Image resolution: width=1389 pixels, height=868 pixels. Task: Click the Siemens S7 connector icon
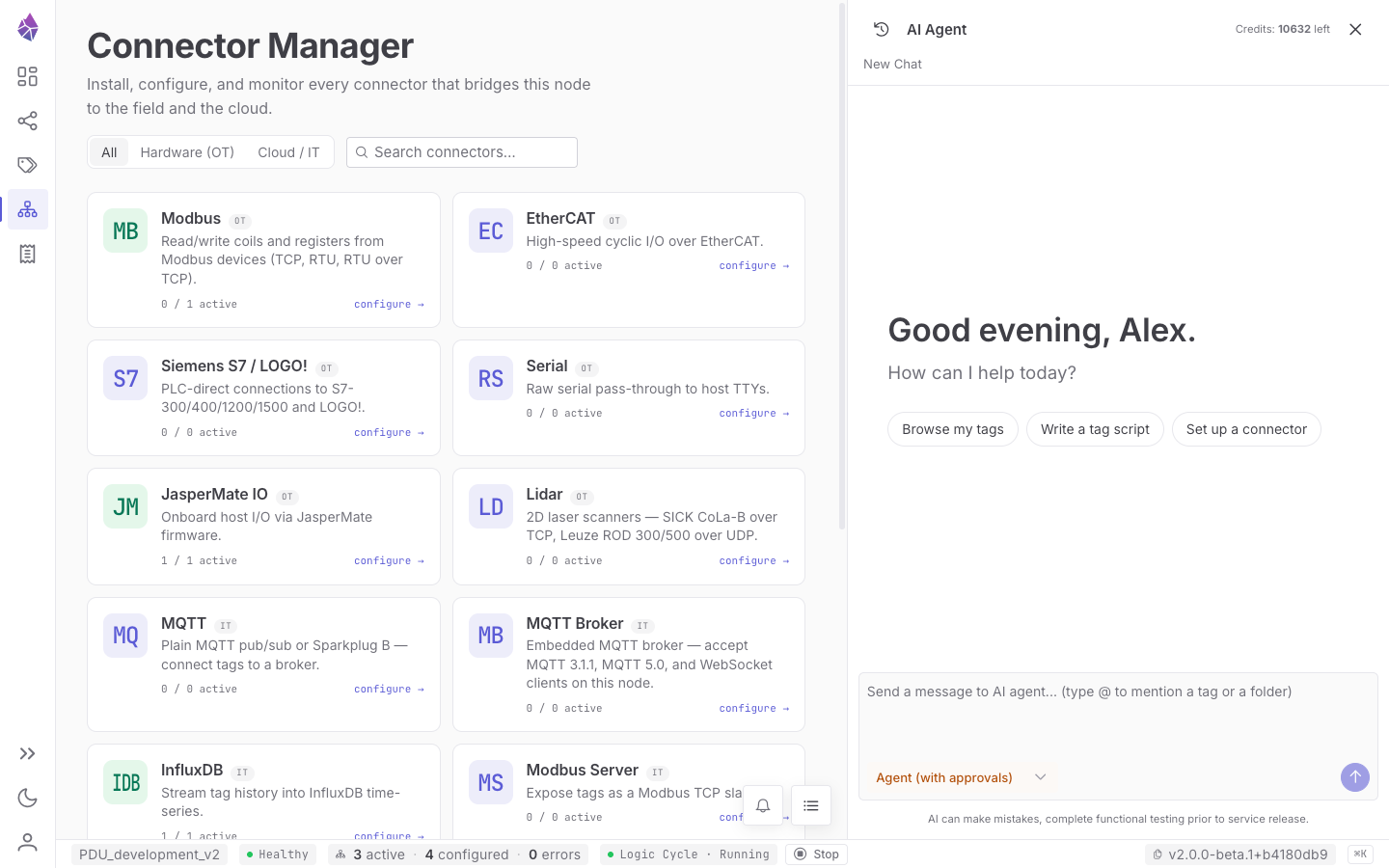pos(125,378)
